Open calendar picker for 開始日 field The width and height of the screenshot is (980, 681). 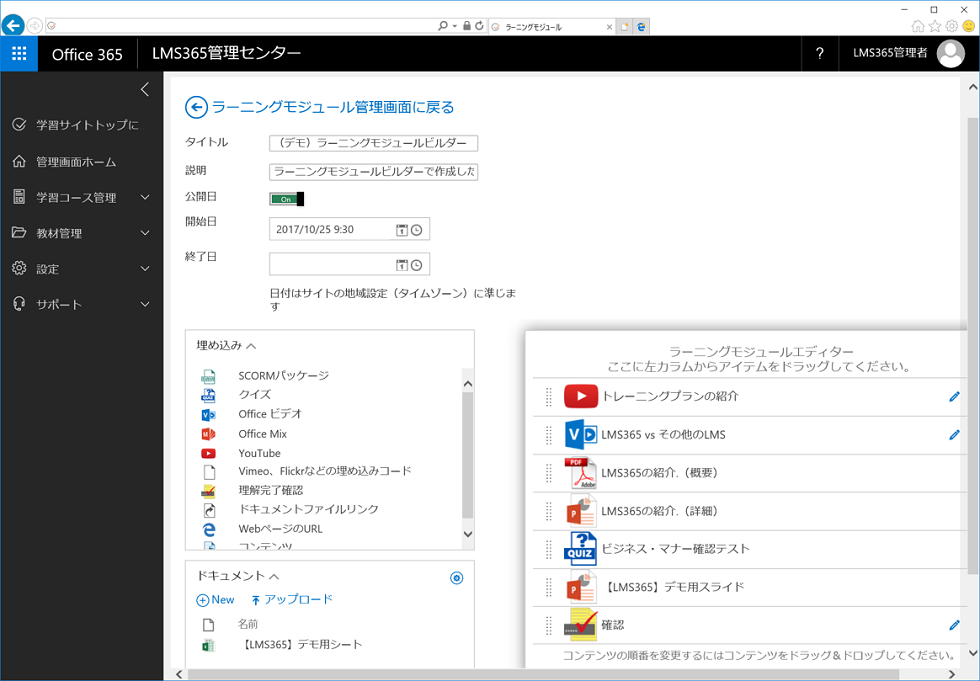pyautogui.click(x=402, y=230)
